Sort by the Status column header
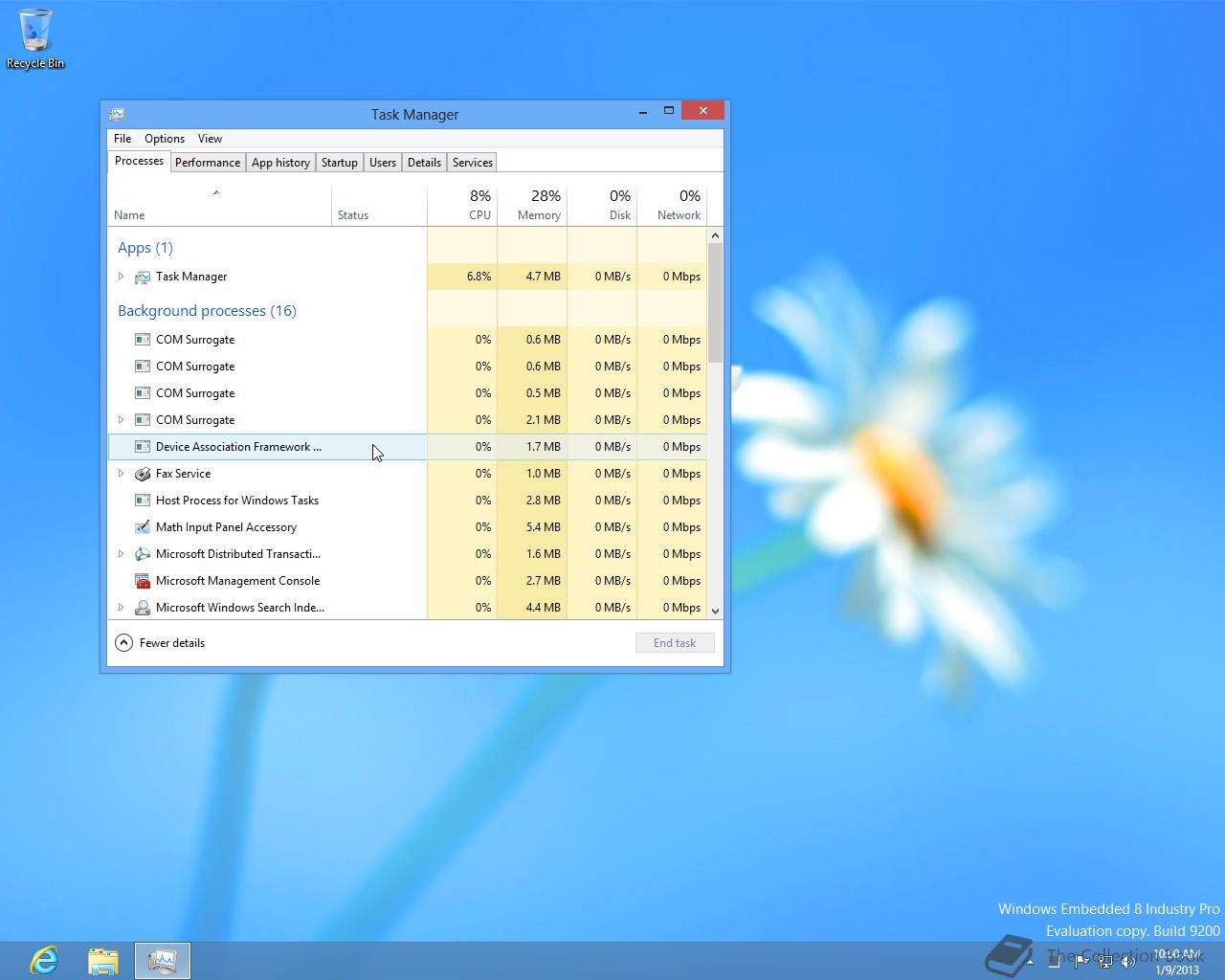The width and height of the screenshot is (1225, 980). (379, 206)
